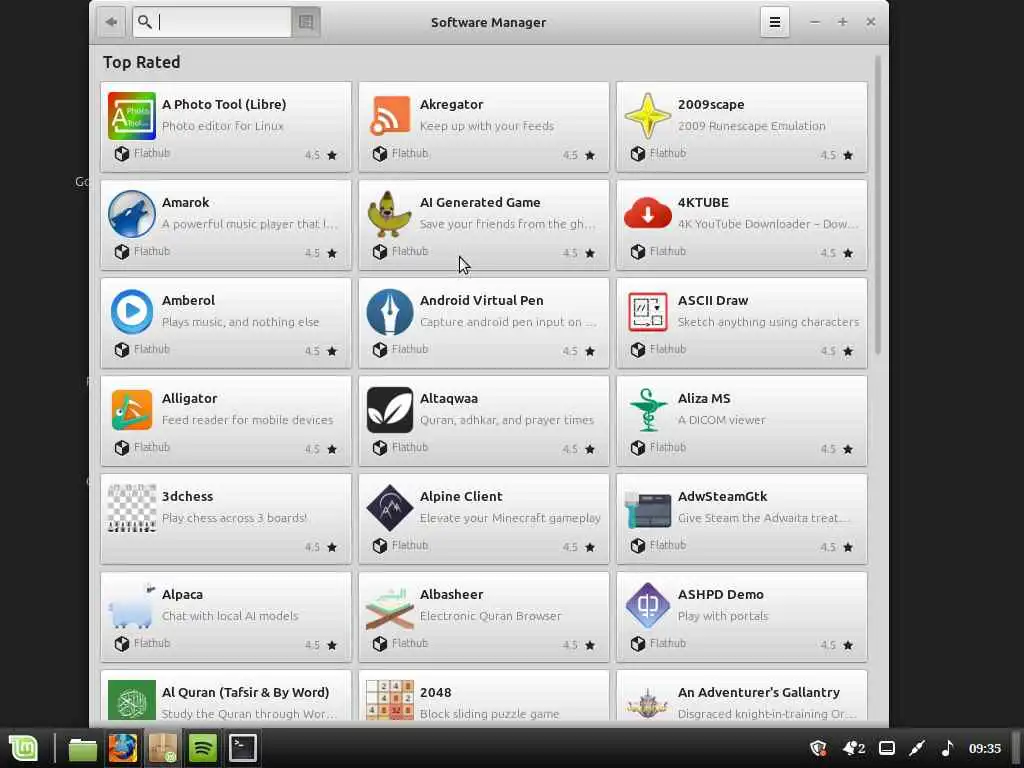The height and width of the screenshot is (768, 1024).
Task: Click the back arrow button
Action: pyautogui.click(x=112, y=22)
